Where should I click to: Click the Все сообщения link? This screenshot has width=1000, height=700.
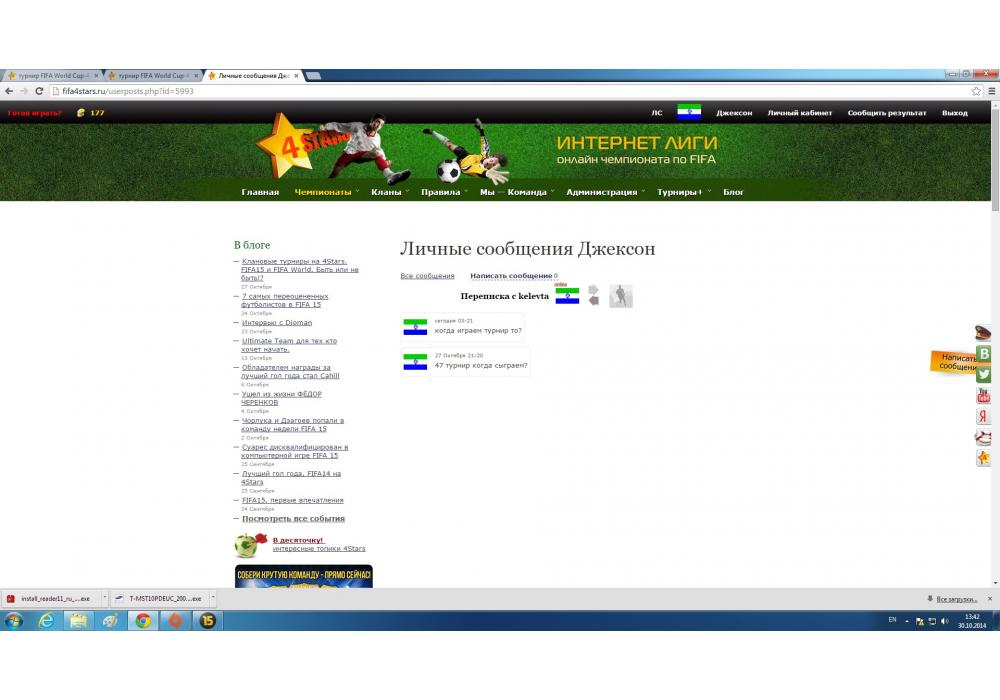coord(427,276)
